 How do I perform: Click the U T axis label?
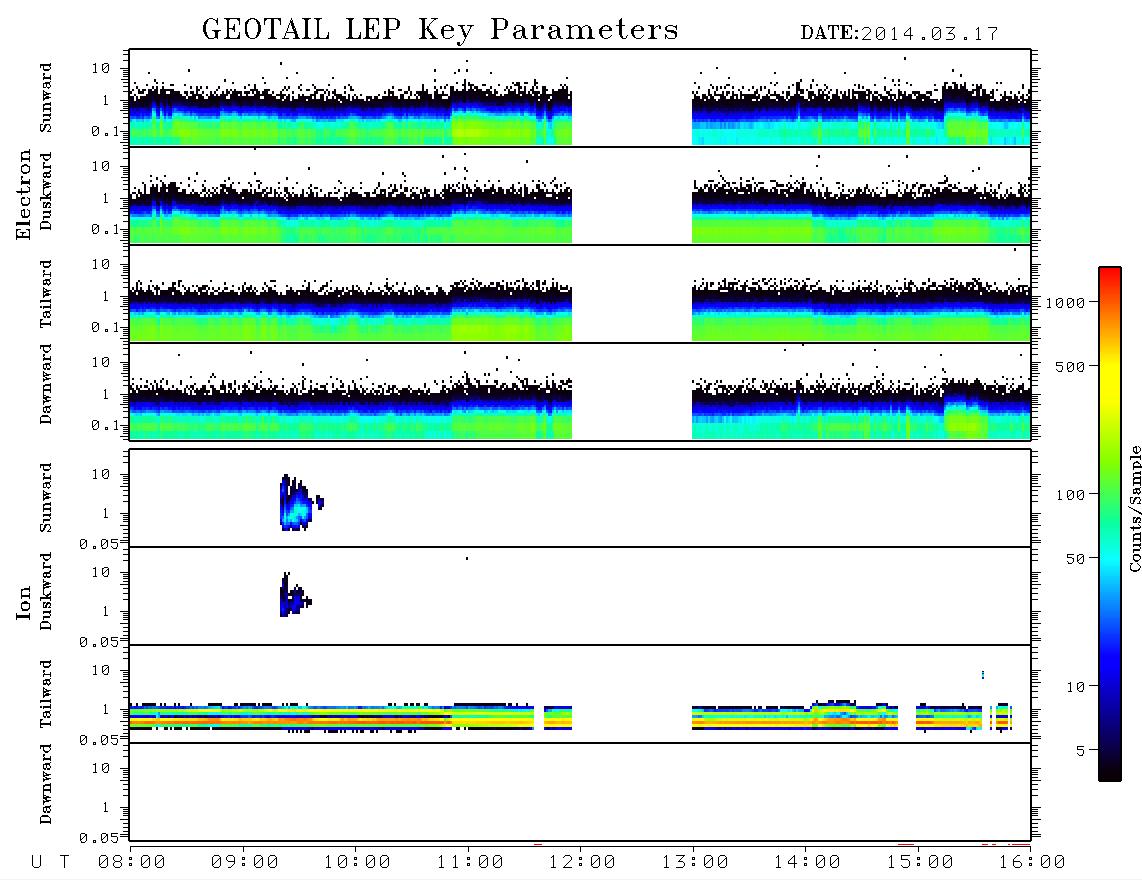coord(50,863)
